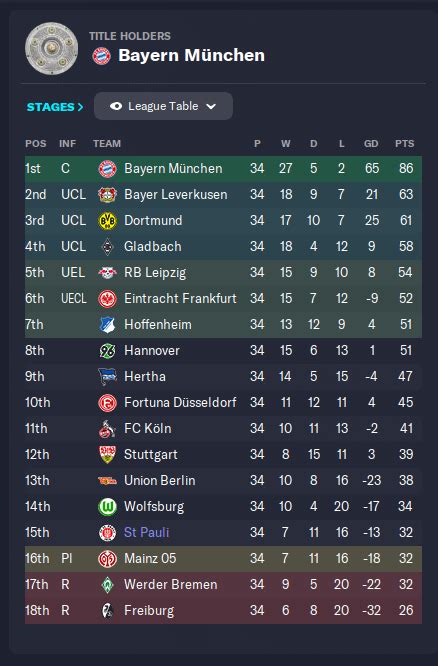Click Bayer Leverkusen club crest
This screenshot has height=666, width=438.
[107, 195]
